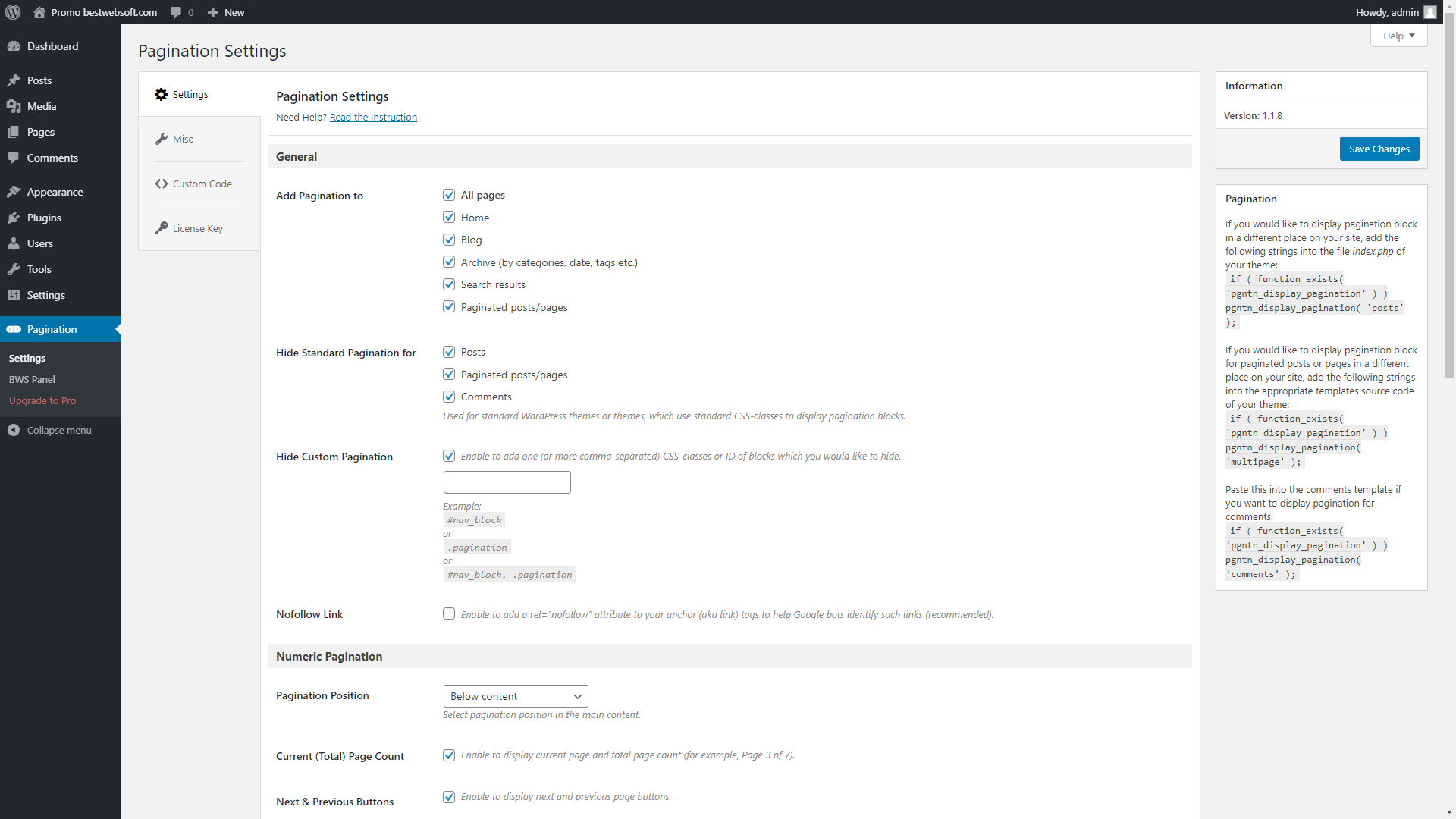This screenshot has height=819, width=1456.
Task: Click the Hide Custom Pagination input field
Action: pos(506,482)
